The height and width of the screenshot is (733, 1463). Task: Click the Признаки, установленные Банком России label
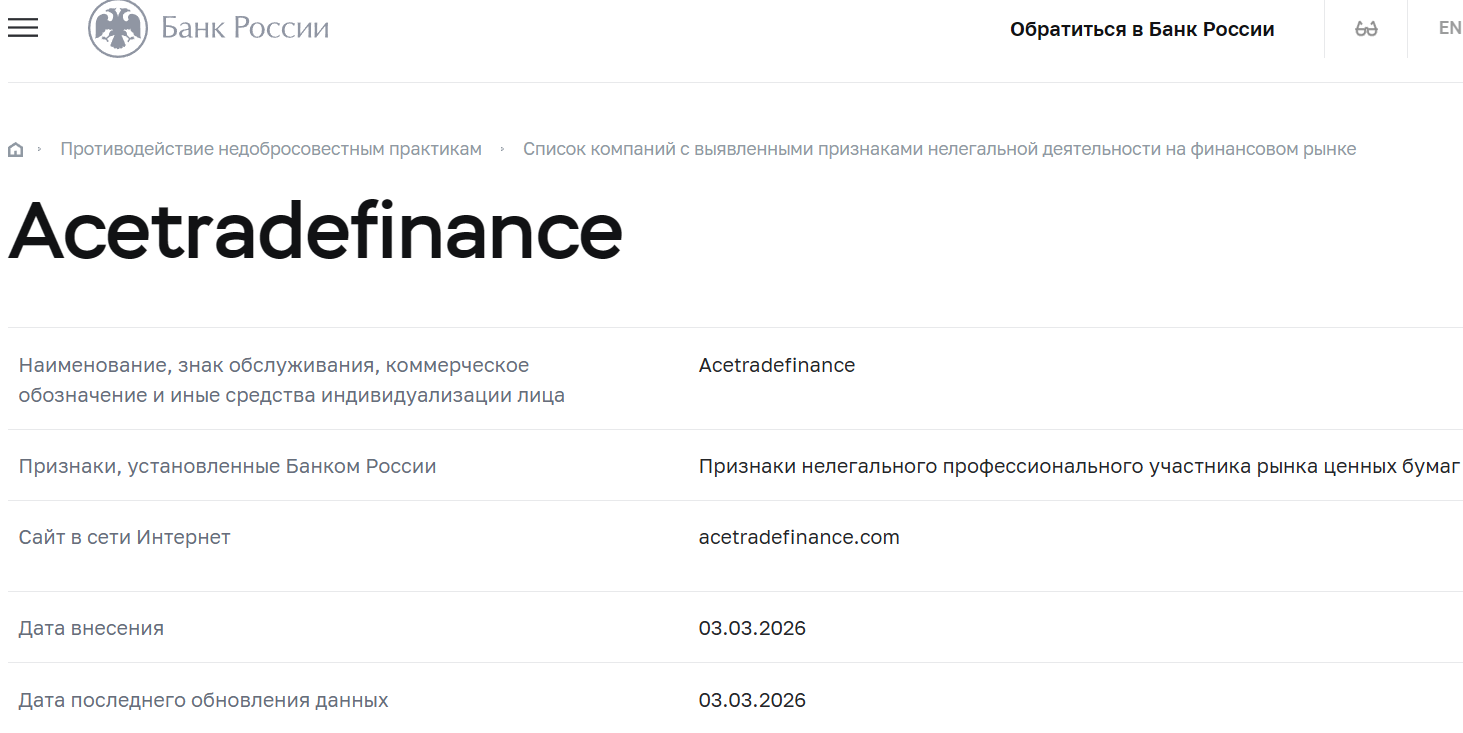[x=227, y=466]
